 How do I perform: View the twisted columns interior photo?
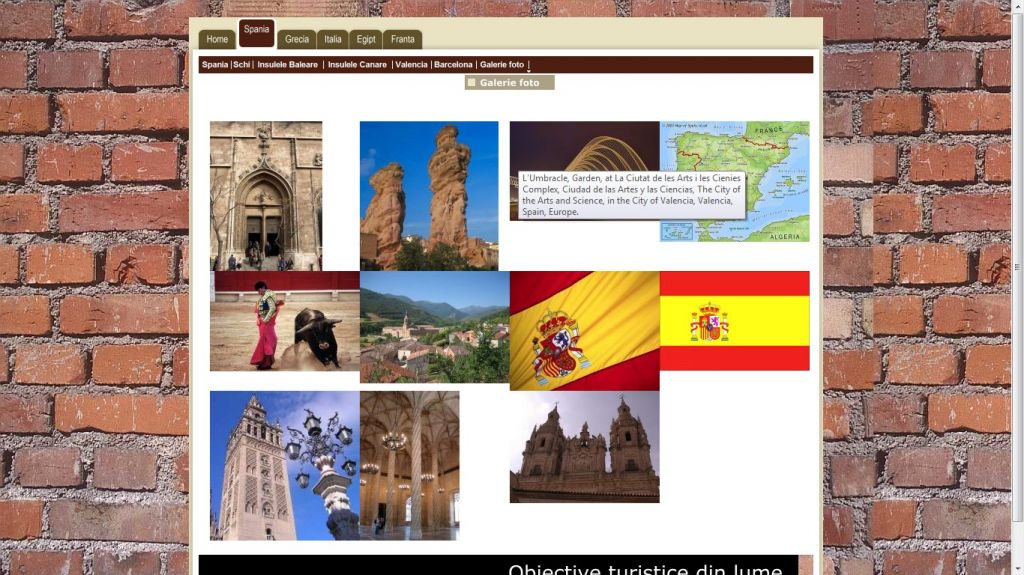[x=410, y=465]
